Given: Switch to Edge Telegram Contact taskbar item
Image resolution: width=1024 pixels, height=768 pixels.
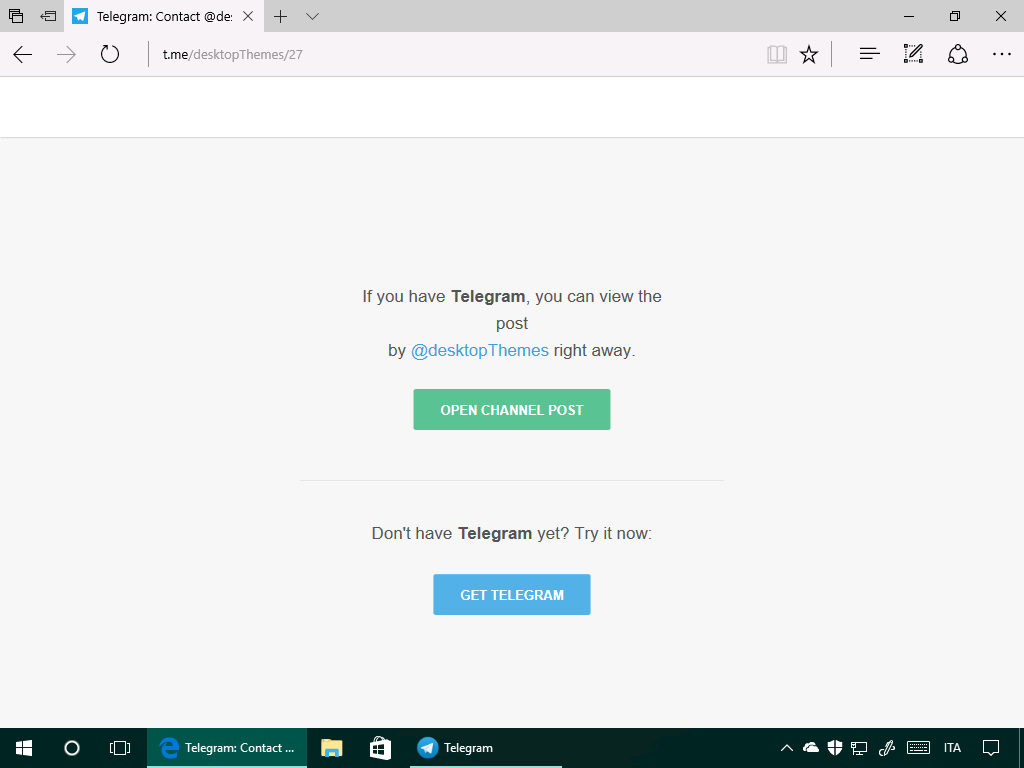Looking at the screenshot, I should [227, 748].
